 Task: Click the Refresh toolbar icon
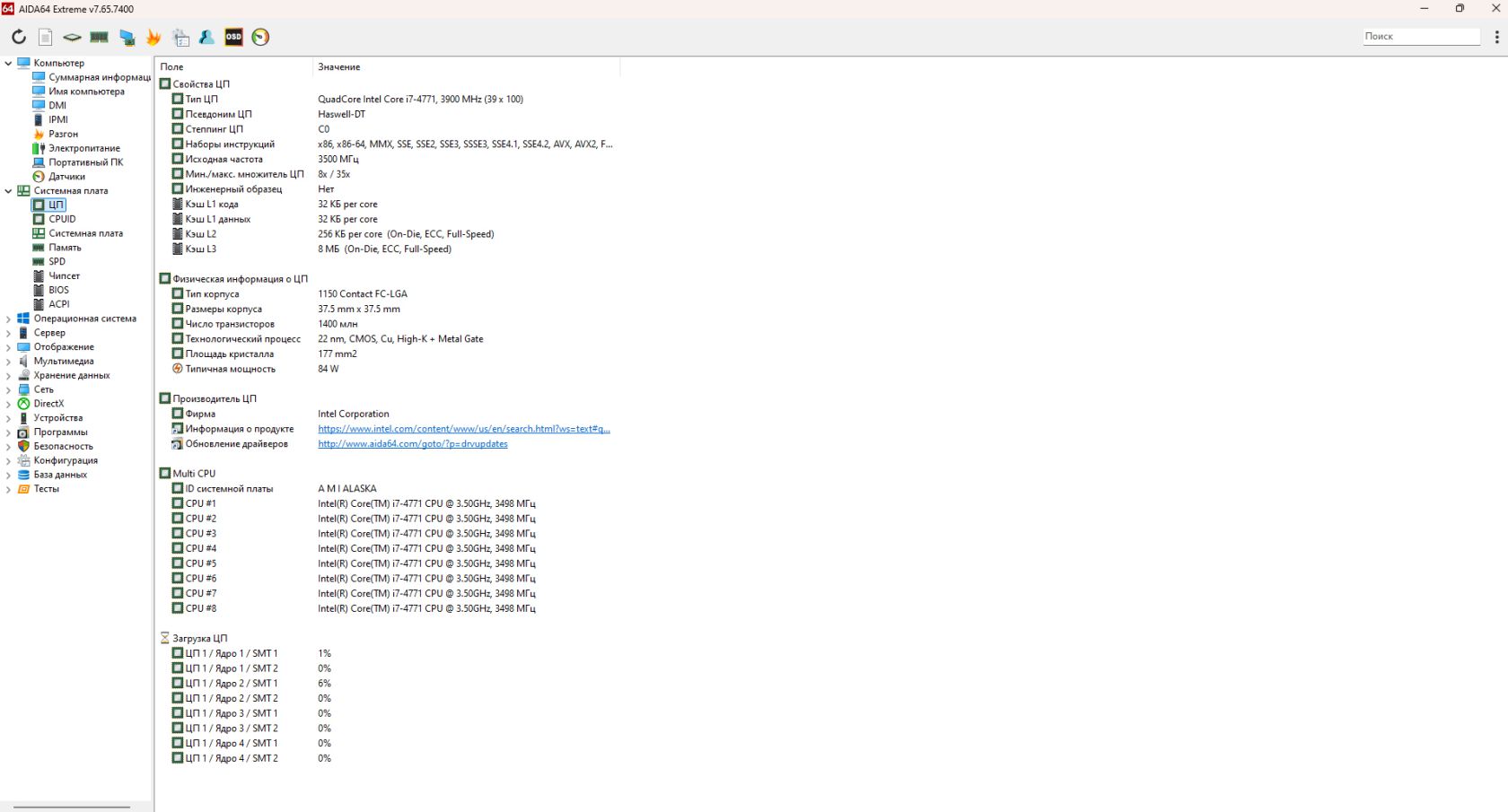[x=19, y=37]
